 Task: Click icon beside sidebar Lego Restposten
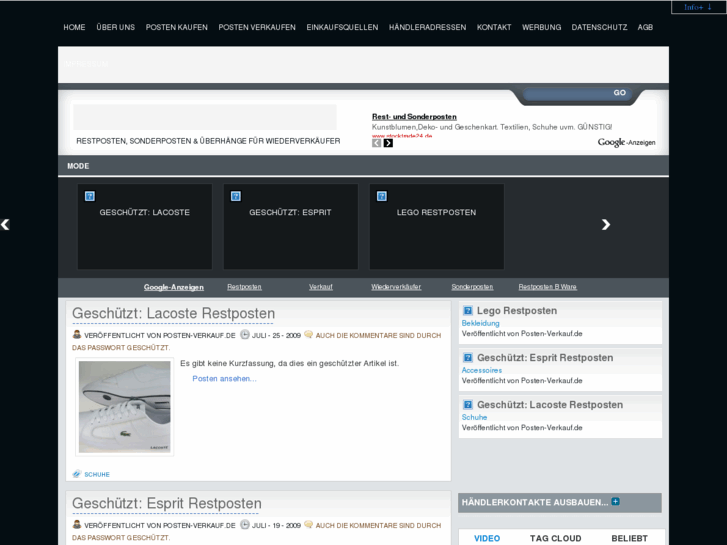pos(468,311)
